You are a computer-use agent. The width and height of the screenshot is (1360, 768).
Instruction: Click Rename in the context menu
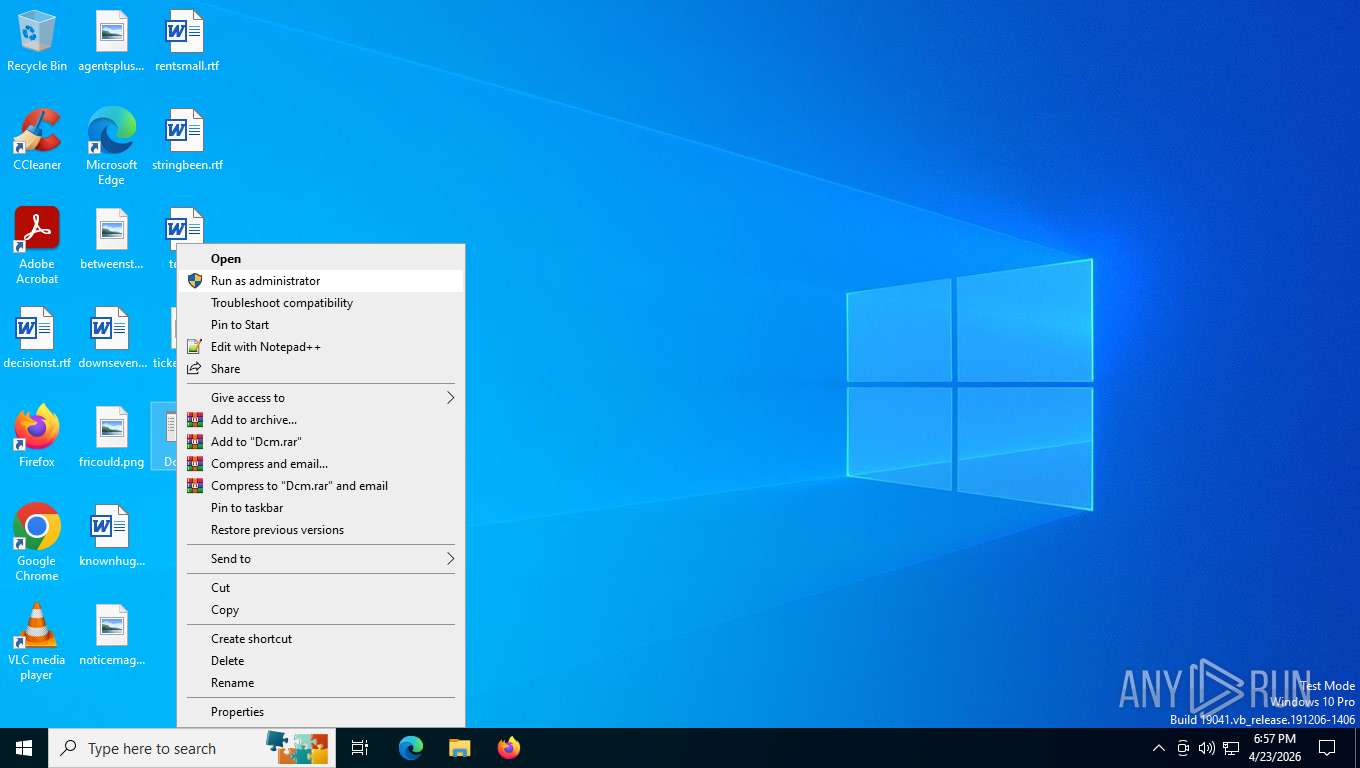tap(321, 683)
